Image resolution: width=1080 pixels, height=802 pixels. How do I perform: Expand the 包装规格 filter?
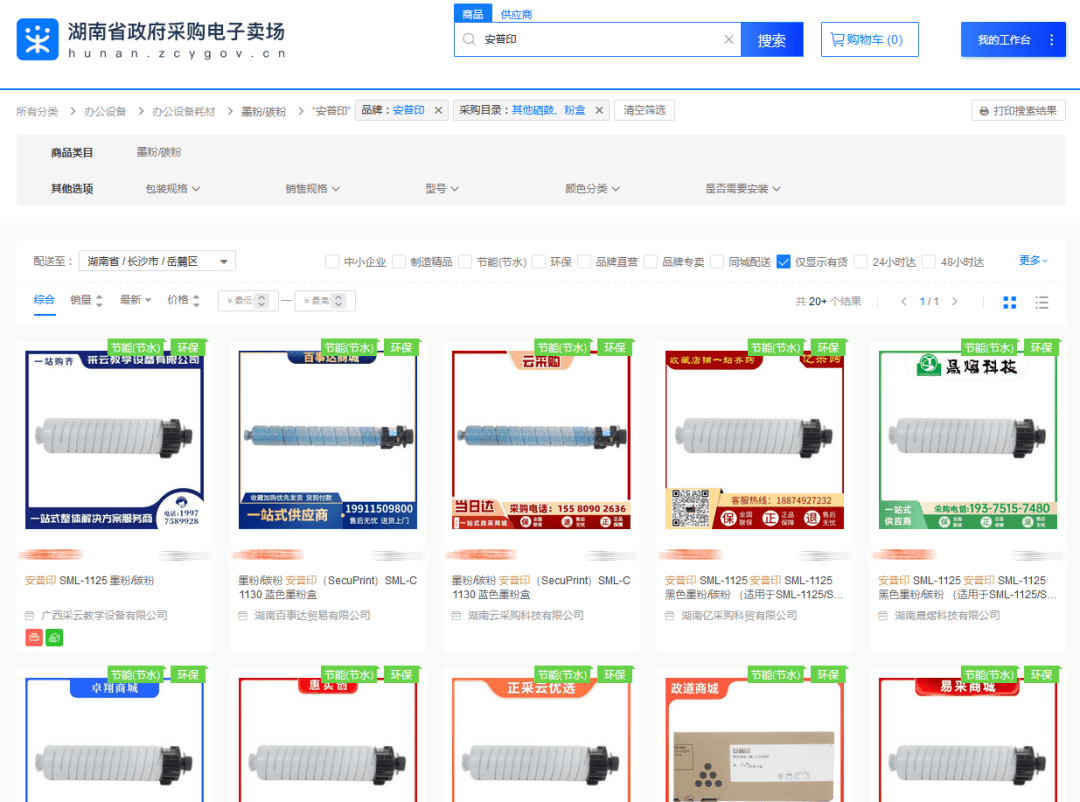[x=173, y=188]
